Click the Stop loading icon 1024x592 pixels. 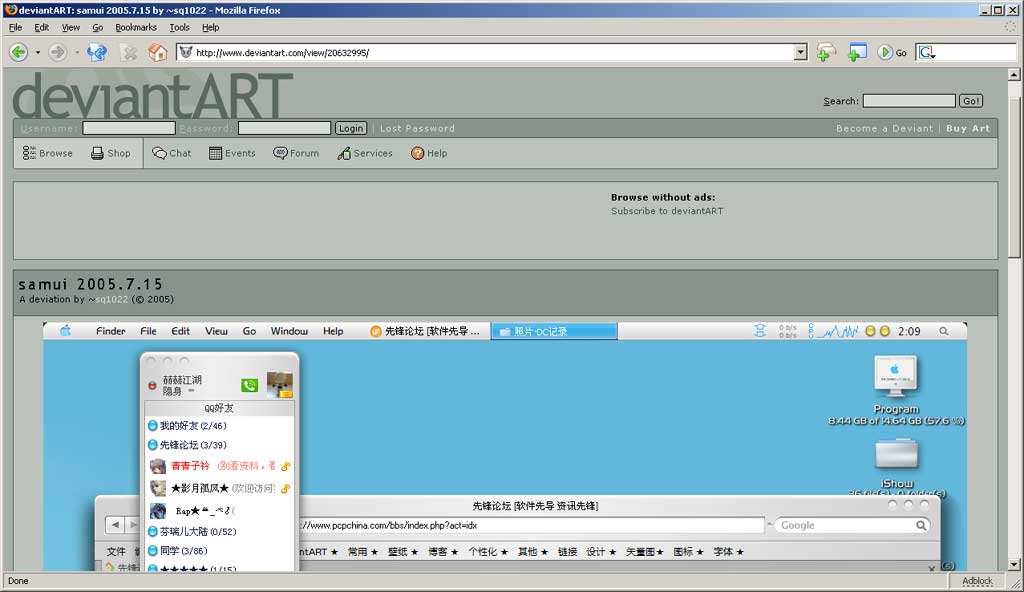[129, 52]
